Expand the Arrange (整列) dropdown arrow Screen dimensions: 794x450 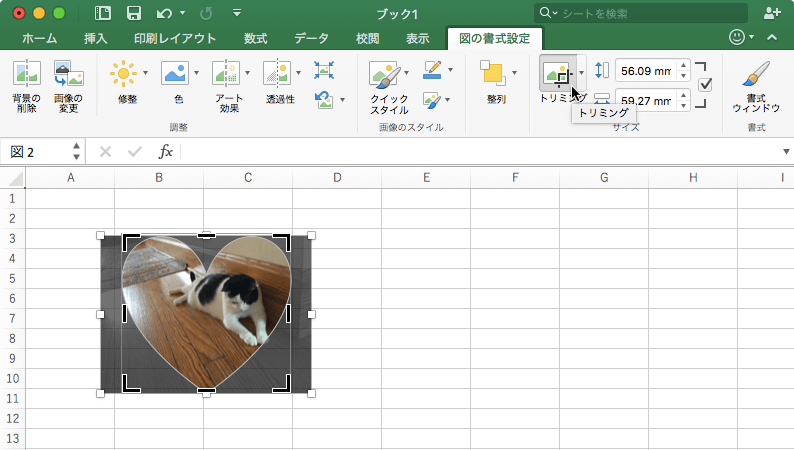pos(514,73)
